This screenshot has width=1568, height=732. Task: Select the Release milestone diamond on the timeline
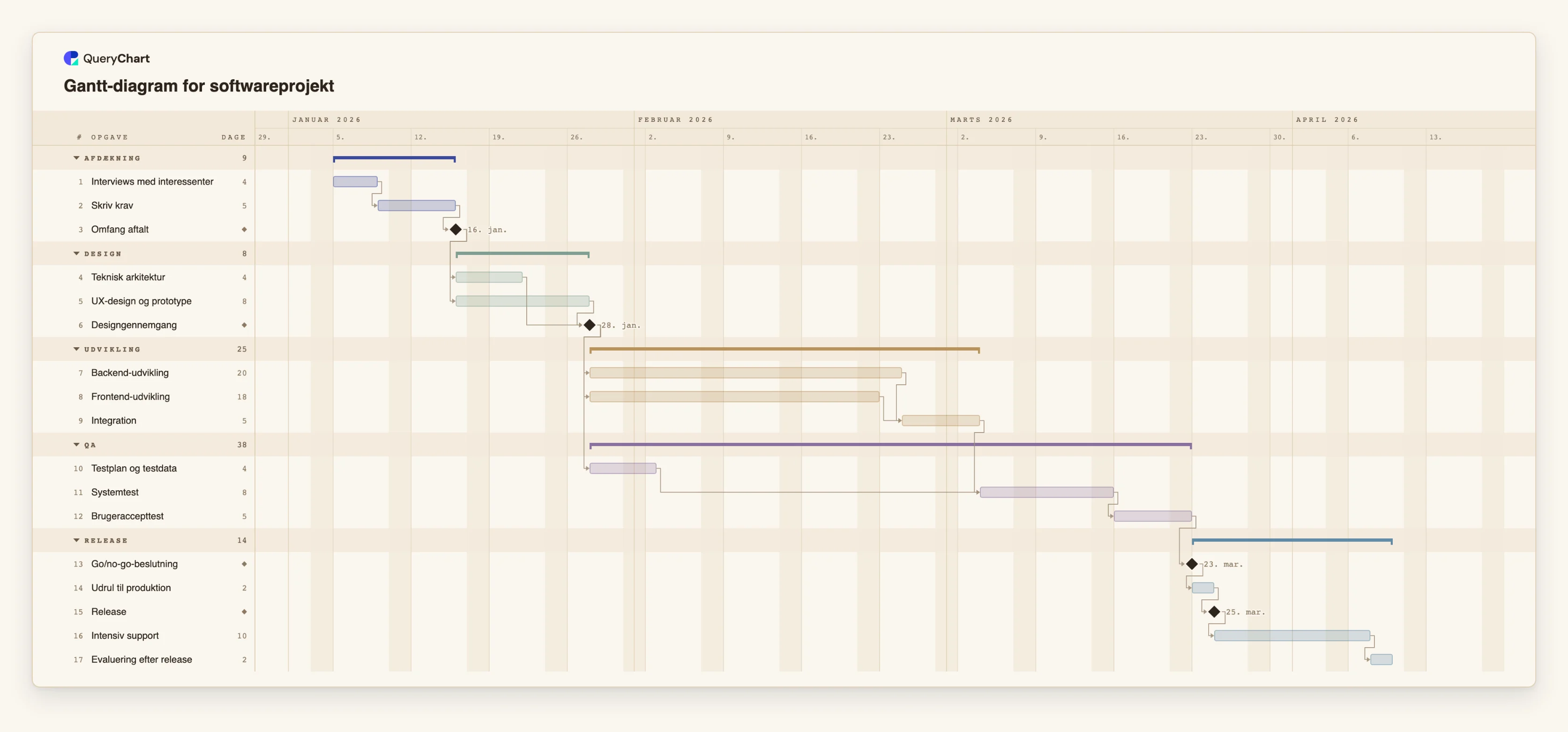pyautogui.click(x=1214, y=612)
